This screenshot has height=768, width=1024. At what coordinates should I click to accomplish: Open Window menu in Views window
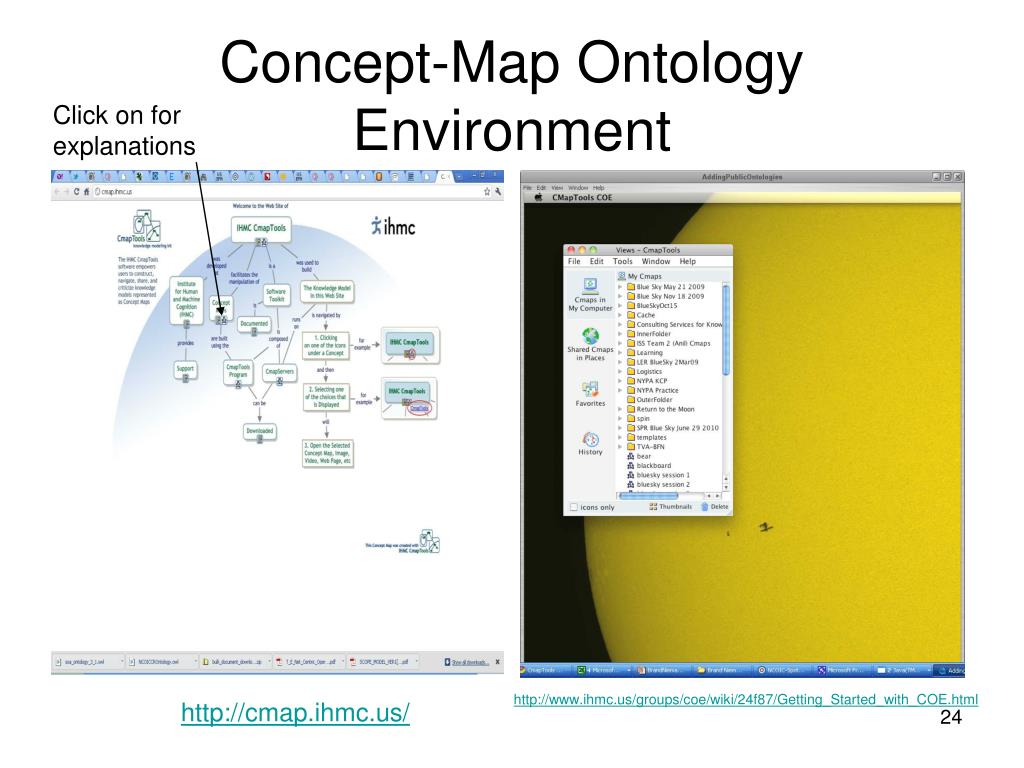point(656,261)
